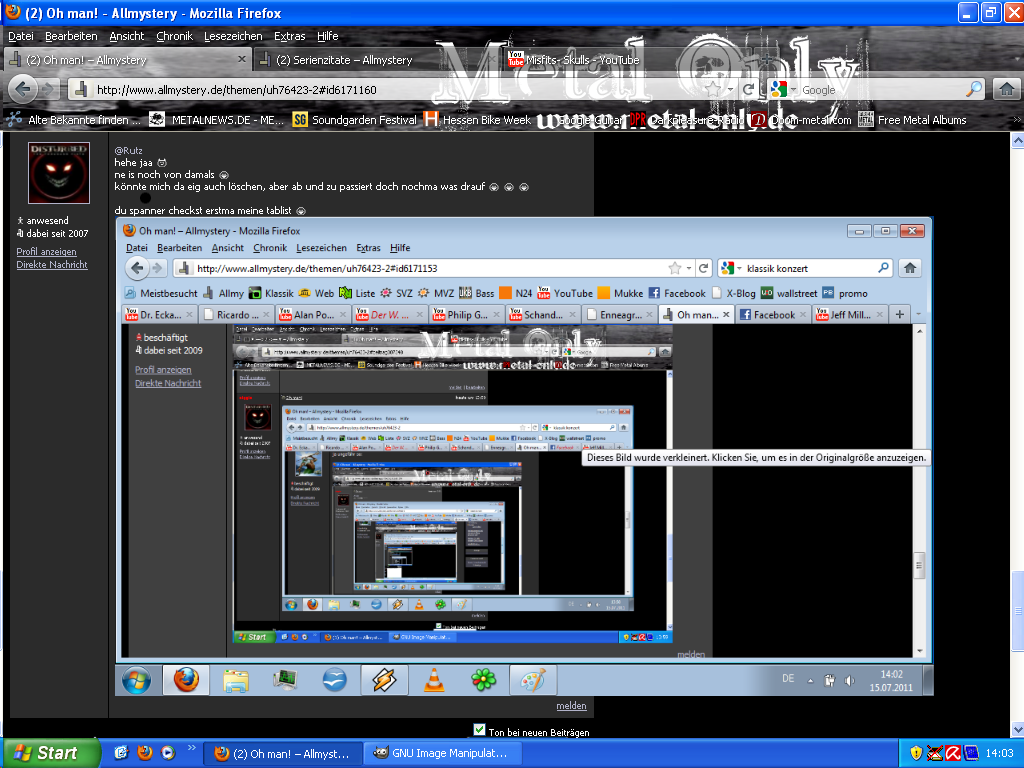Open the Darkpleasure Radio bookmark

coord(687,120)
